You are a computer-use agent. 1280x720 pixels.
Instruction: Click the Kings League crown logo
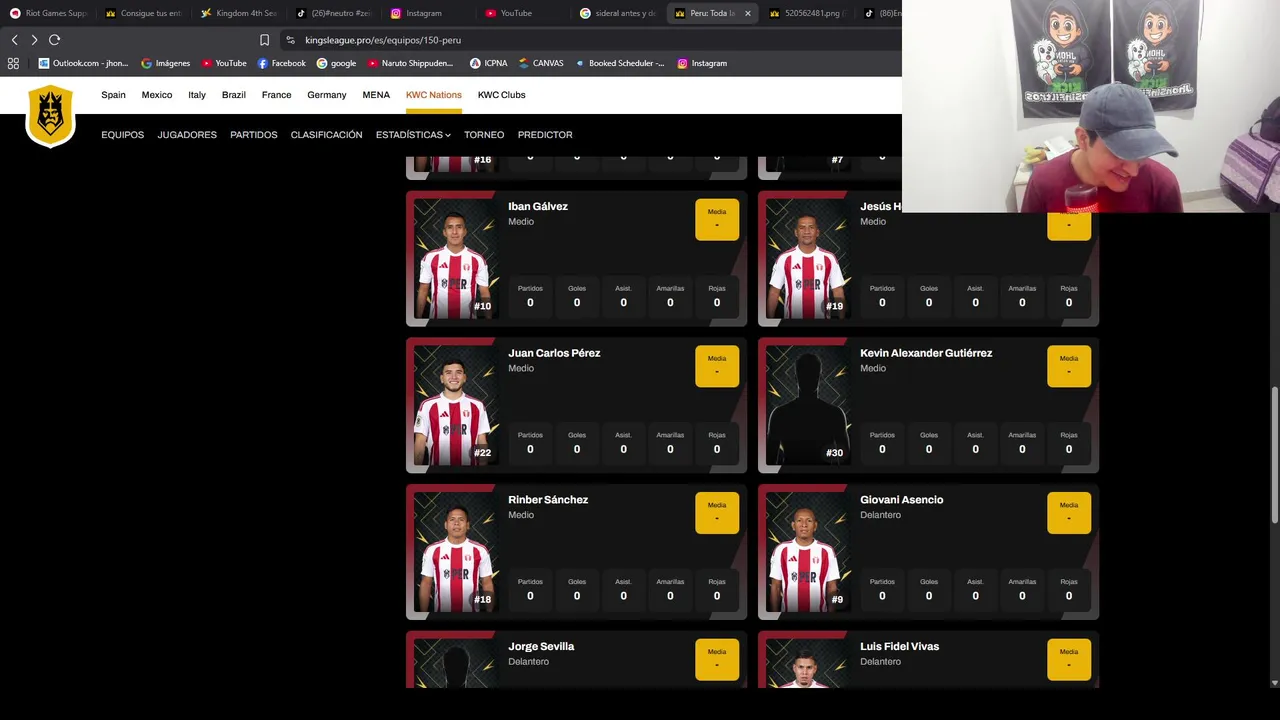(x=50, y=115)
